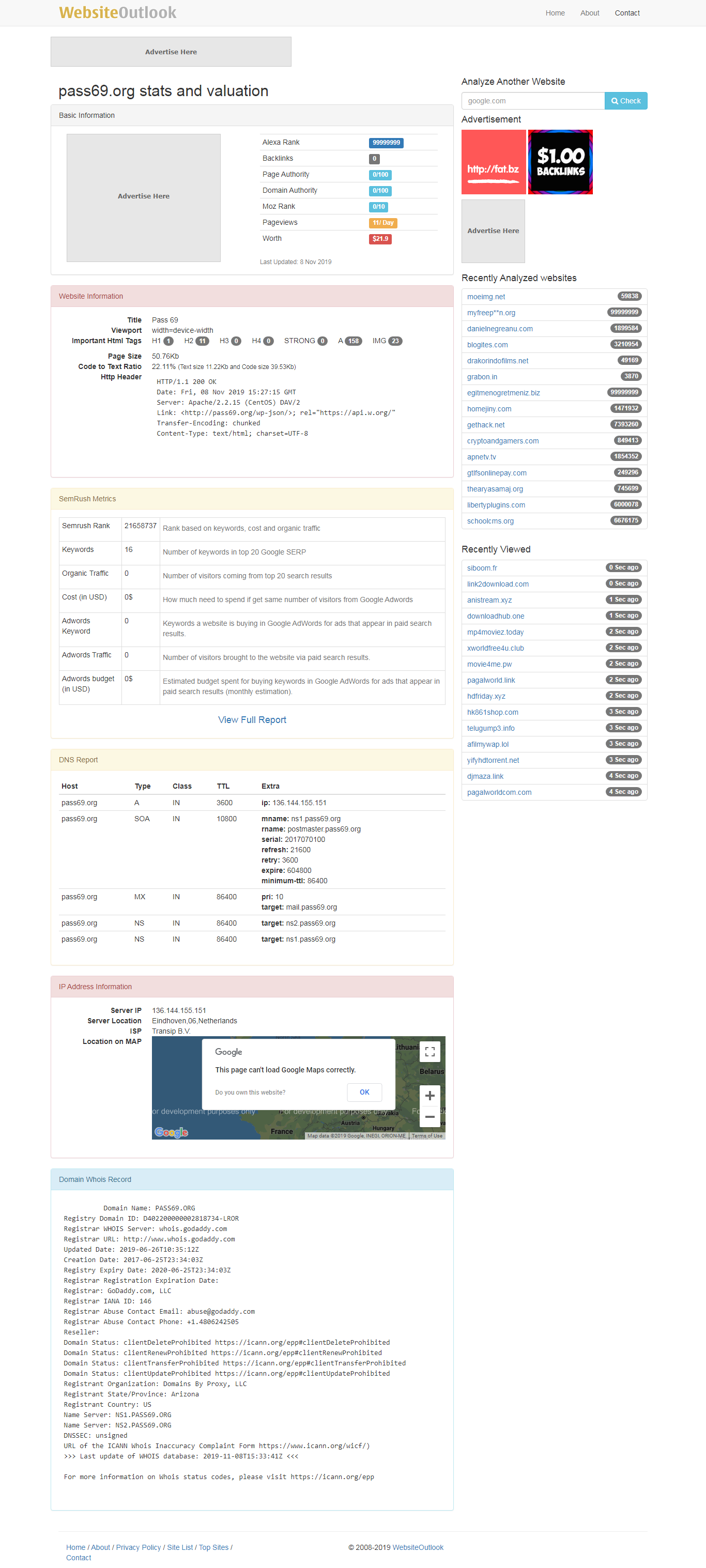
Task: Click the Worth $21.9 badge
Action: click(380, 239)
